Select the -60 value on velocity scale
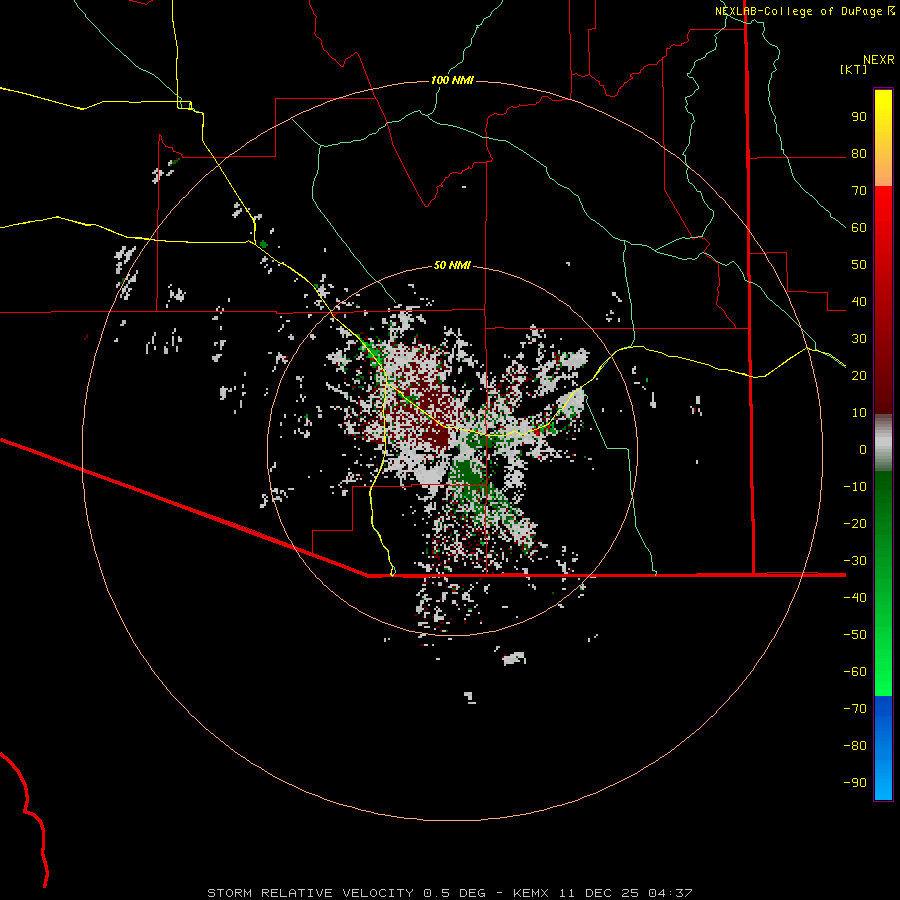This screenshot has width=900, height=900. (855, 672)
